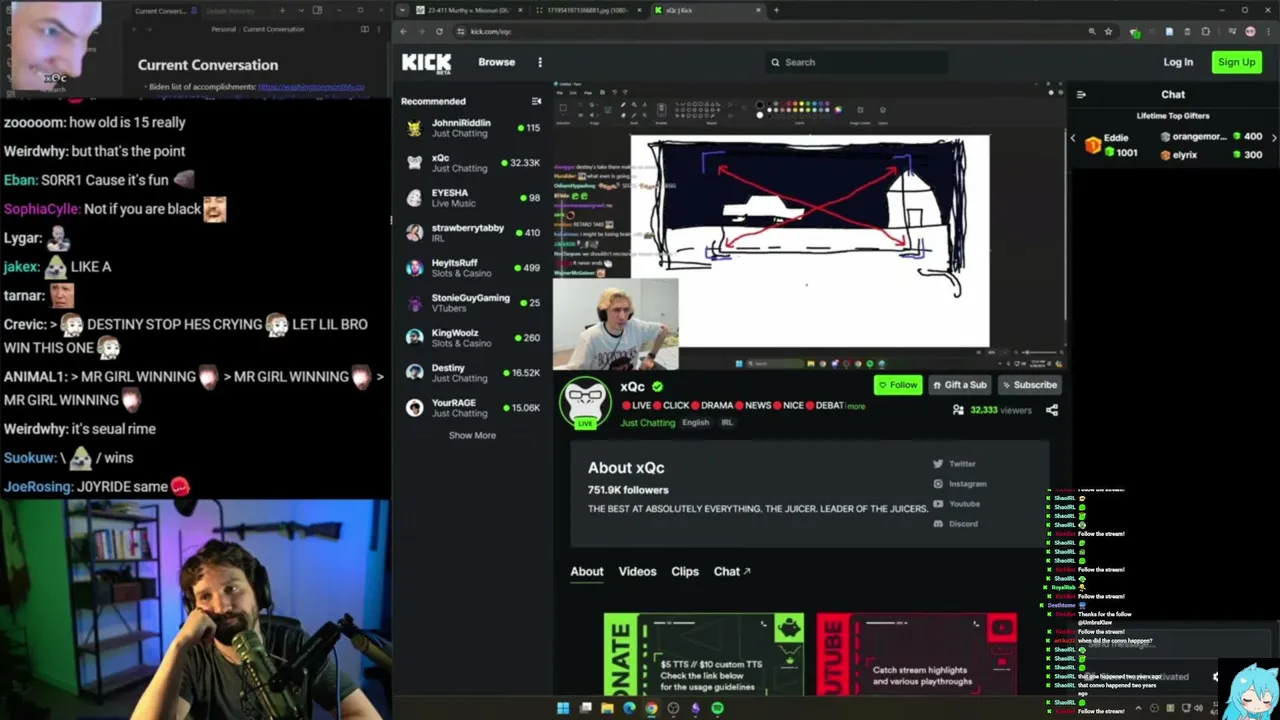
Task: Expand the list with Show More
Action: [x=472, y=435]
